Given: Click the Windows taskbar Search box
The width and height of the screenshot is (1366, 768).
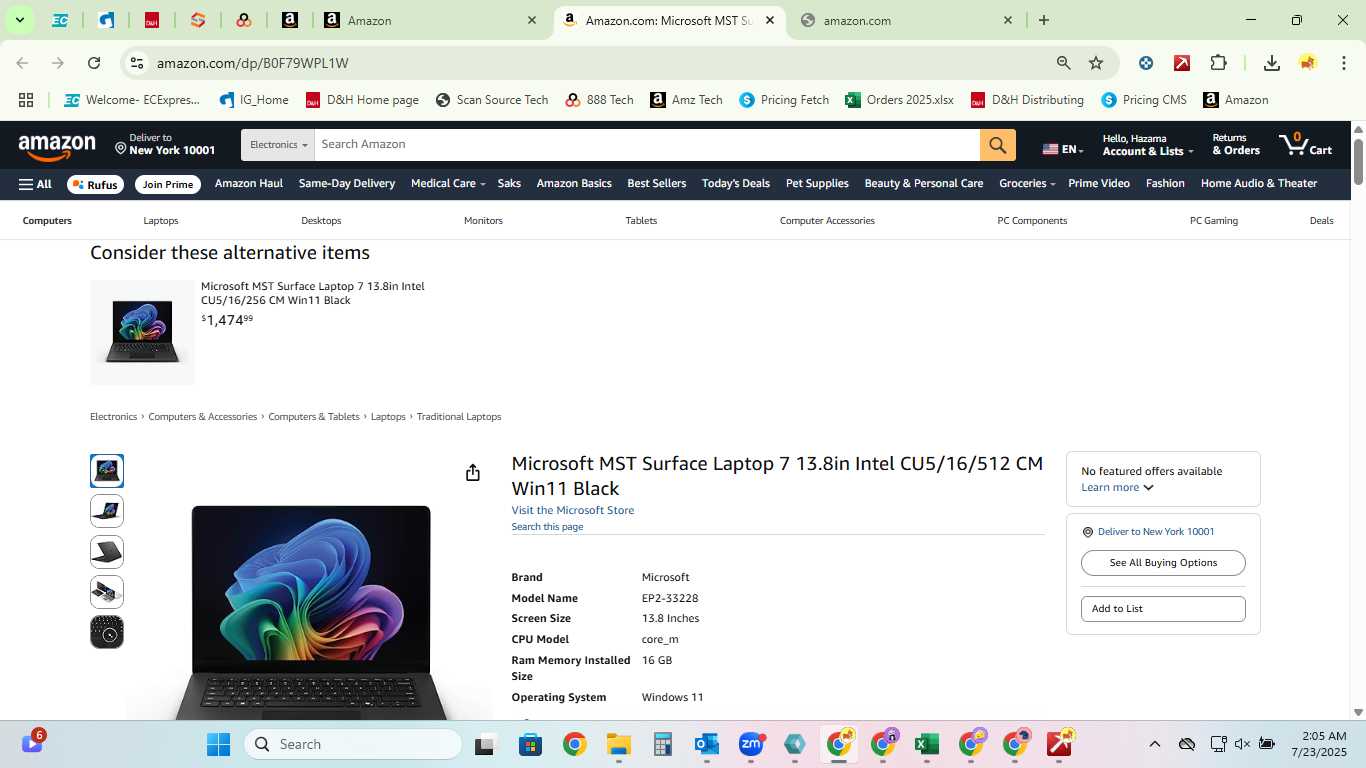Looking at the screenshot, I should (x=353, y=744).
